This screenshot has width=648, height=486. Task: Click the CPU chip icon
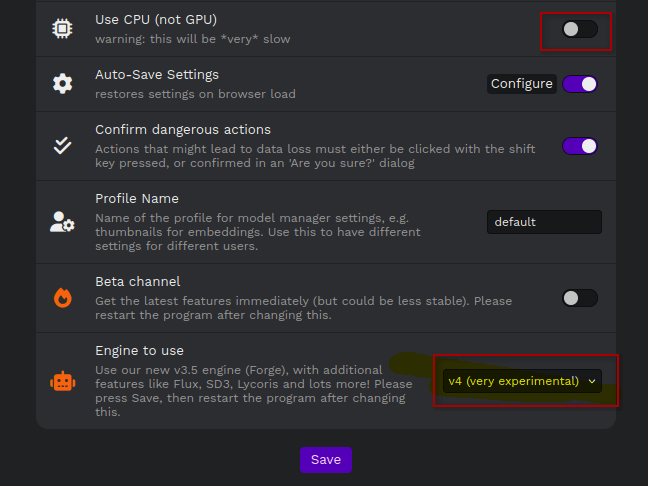pos(62,29)
